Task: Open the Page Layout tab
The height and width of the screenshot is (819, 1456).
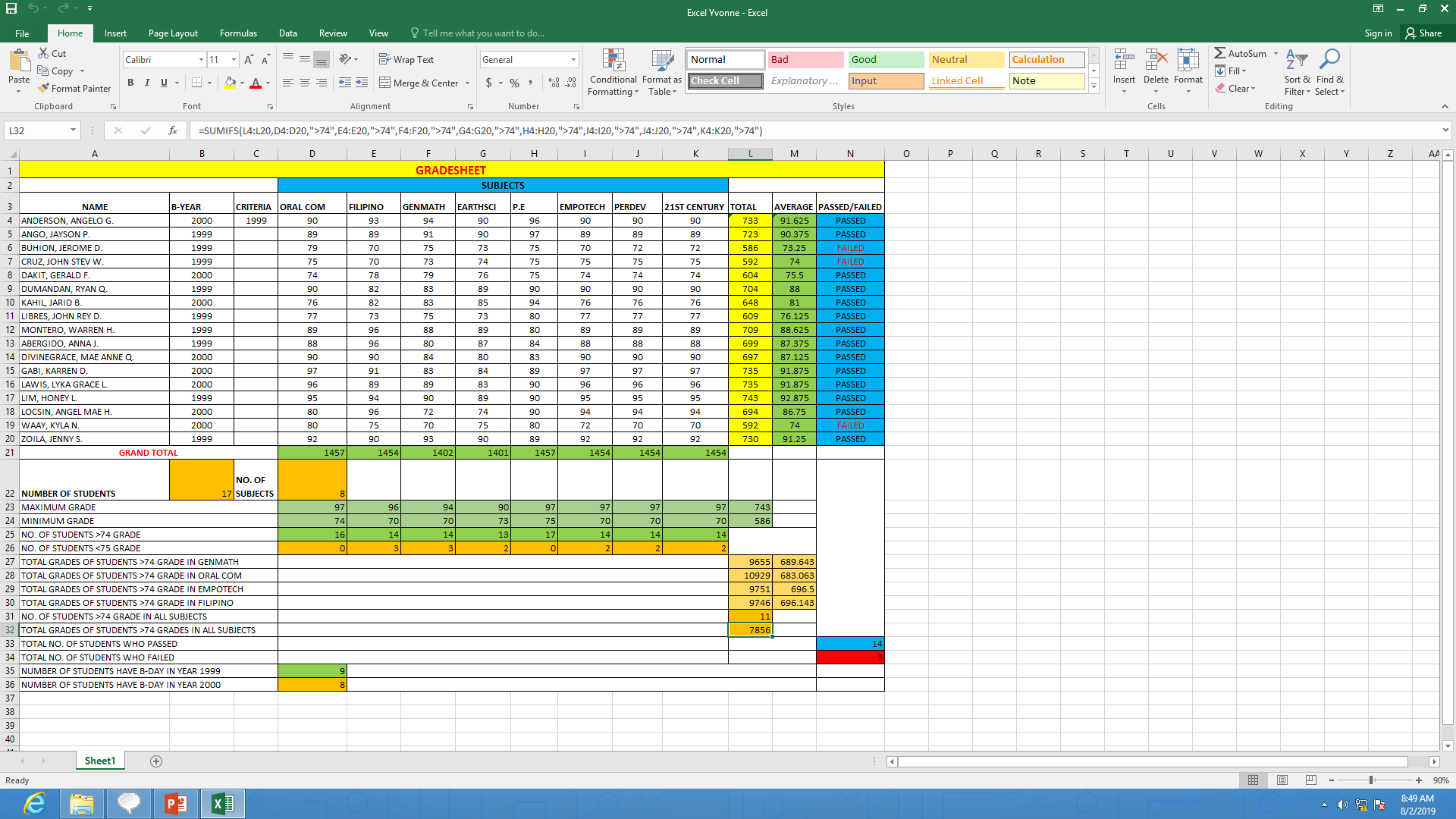Action: point(173,33)
